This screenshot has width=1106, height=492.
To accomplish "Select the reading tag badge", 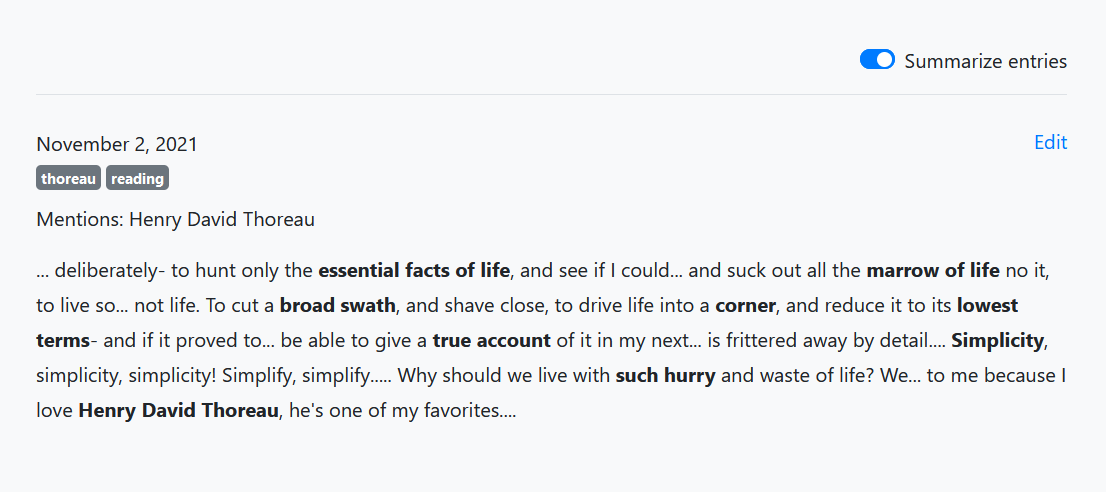I will pyautogui.click(x=138, y=178).
